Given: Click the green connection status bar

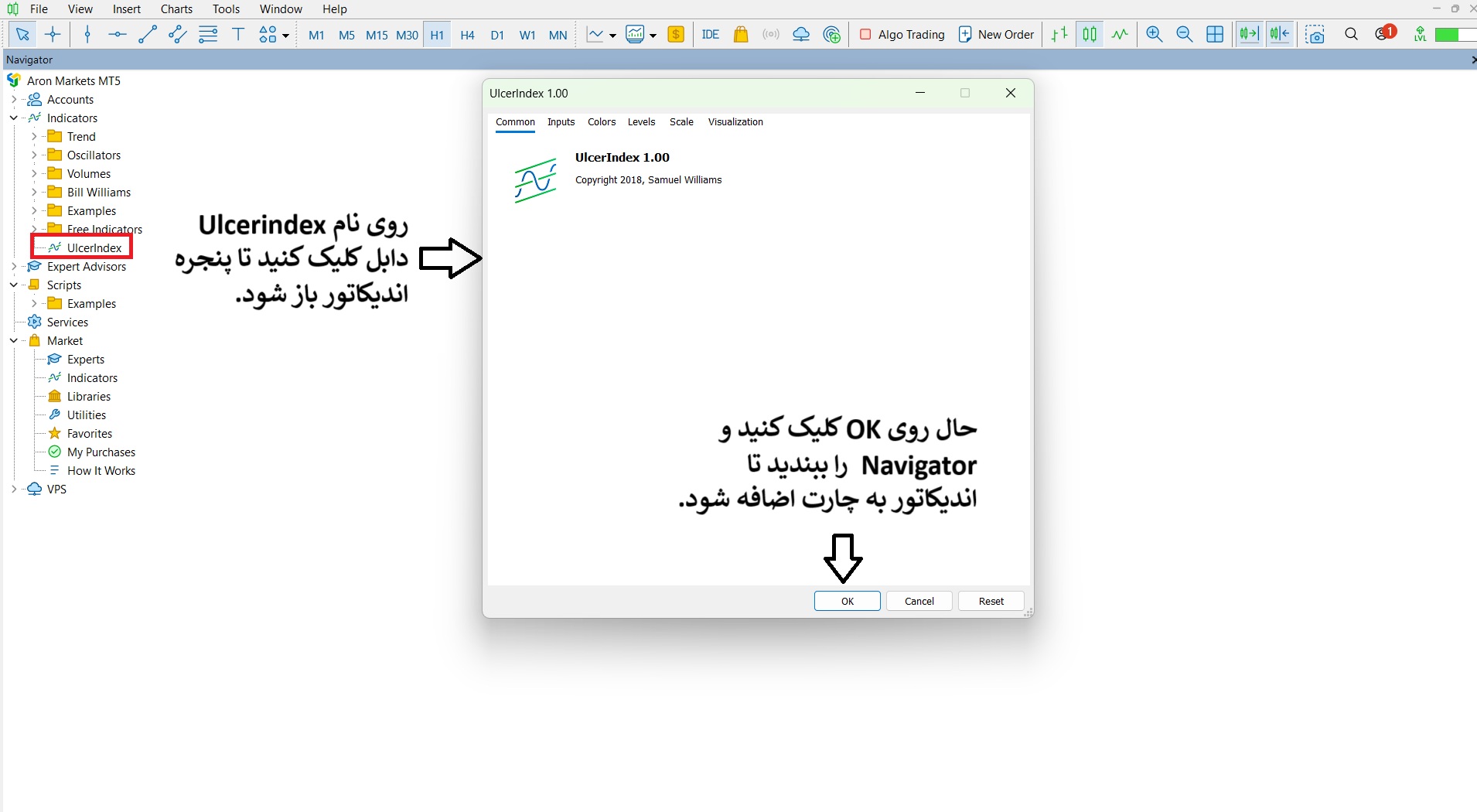Looking at the screenshot, I should (x=1455, y=35).
